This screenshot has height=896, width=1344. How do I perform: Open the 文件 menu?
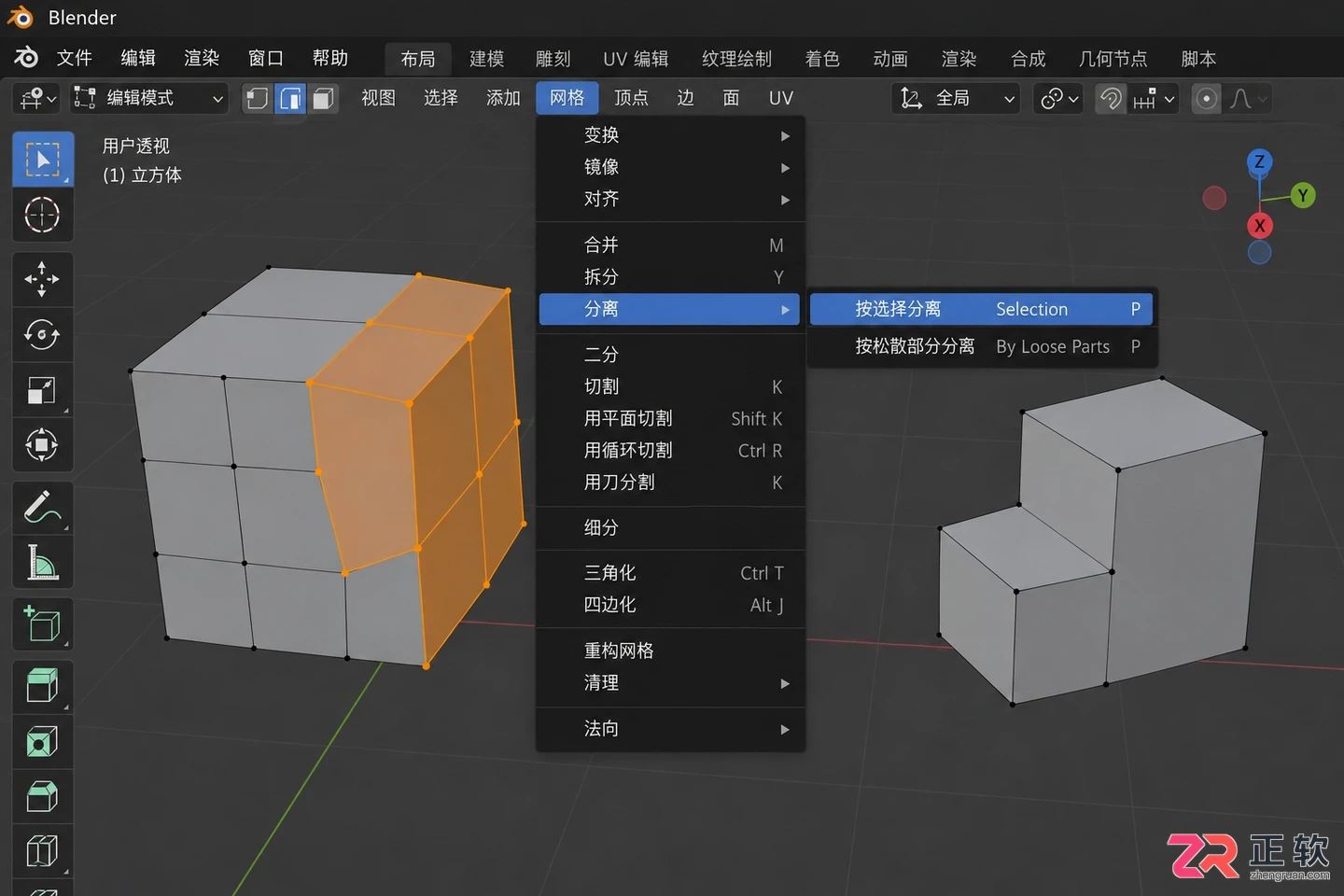[75, 58]
